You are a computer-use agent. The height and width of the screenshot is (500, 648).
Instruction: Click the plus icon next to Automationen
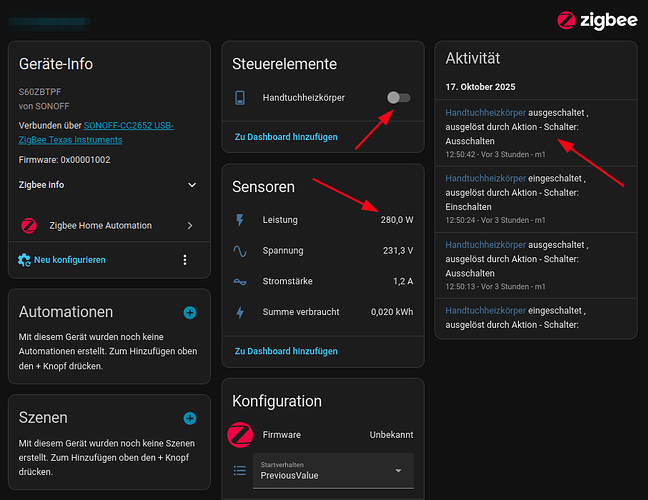click(x=190, y=313)
